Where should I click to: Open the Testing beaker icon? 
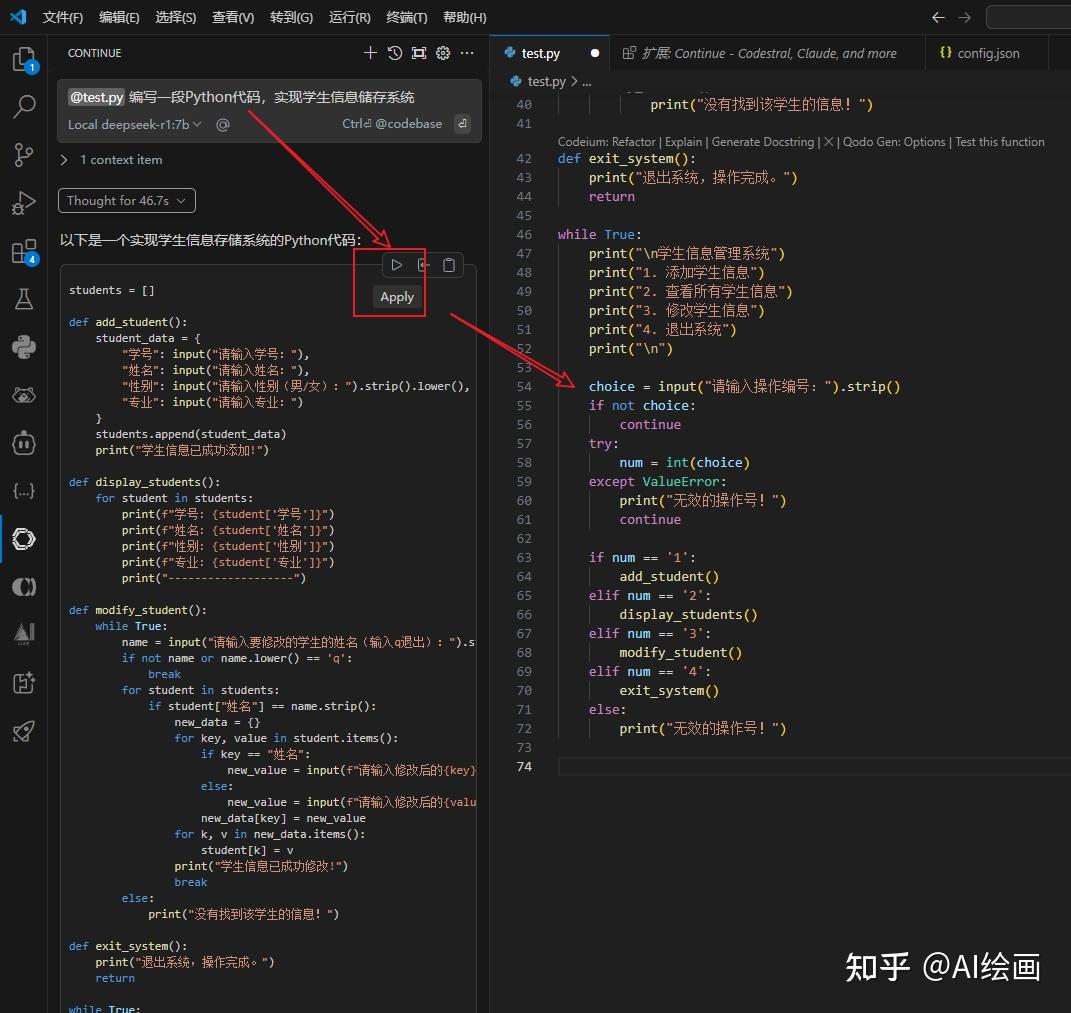(x=24, y=299)
